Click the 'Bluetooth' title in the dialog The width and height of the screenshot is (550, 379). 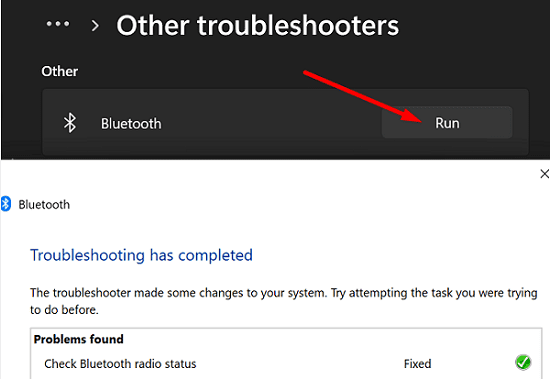(44, 205)
